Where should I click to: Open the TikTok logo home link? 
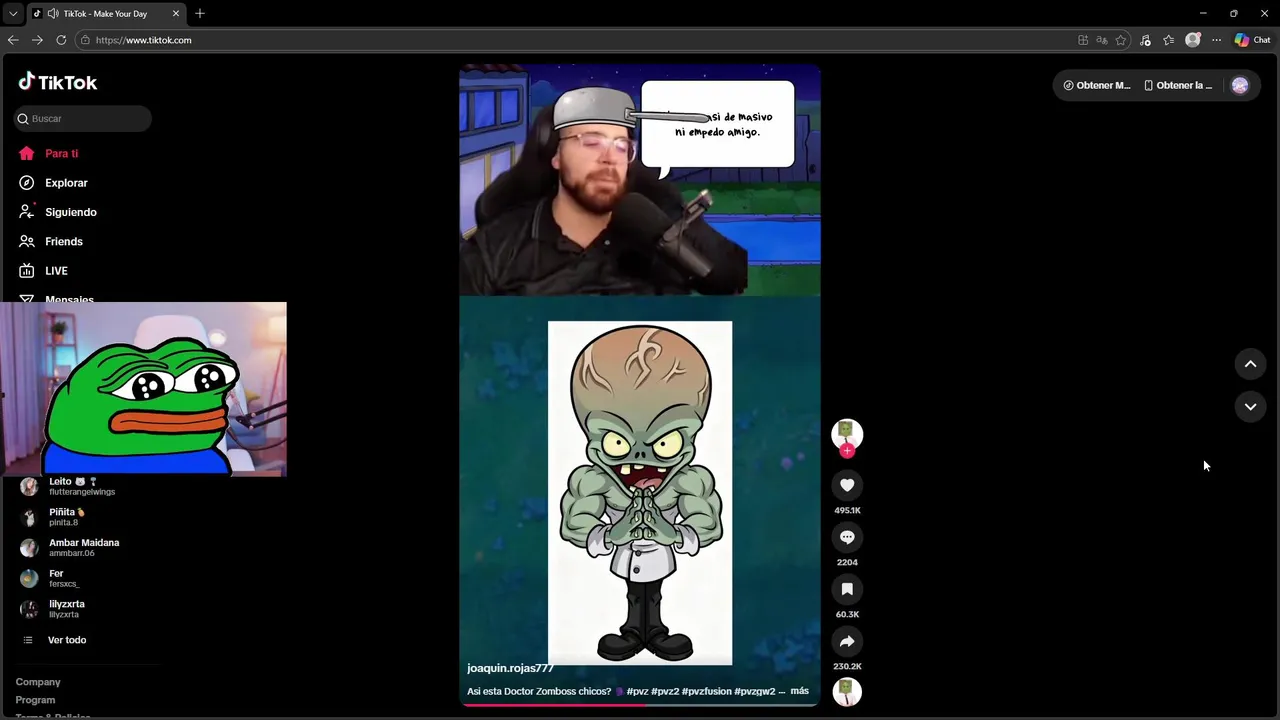[57, 82]
